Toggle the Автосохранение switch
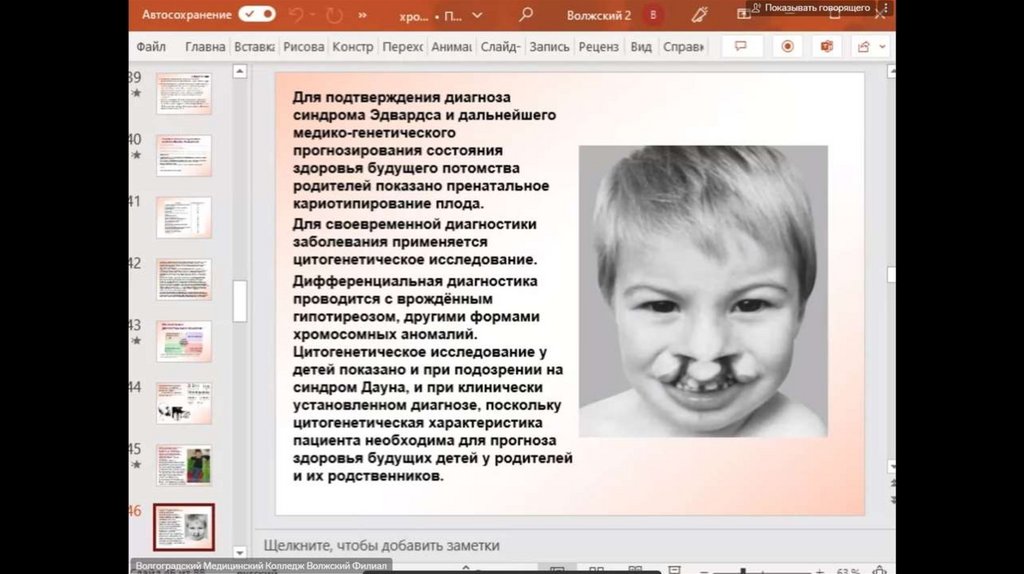 pos(256,15)
